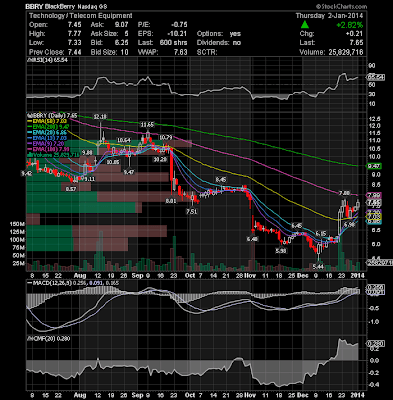The width and height of the screenshot is (393, 400).
Task: Click the MACD(12,26,9) indicator label
Action: (x=72, y=283)
